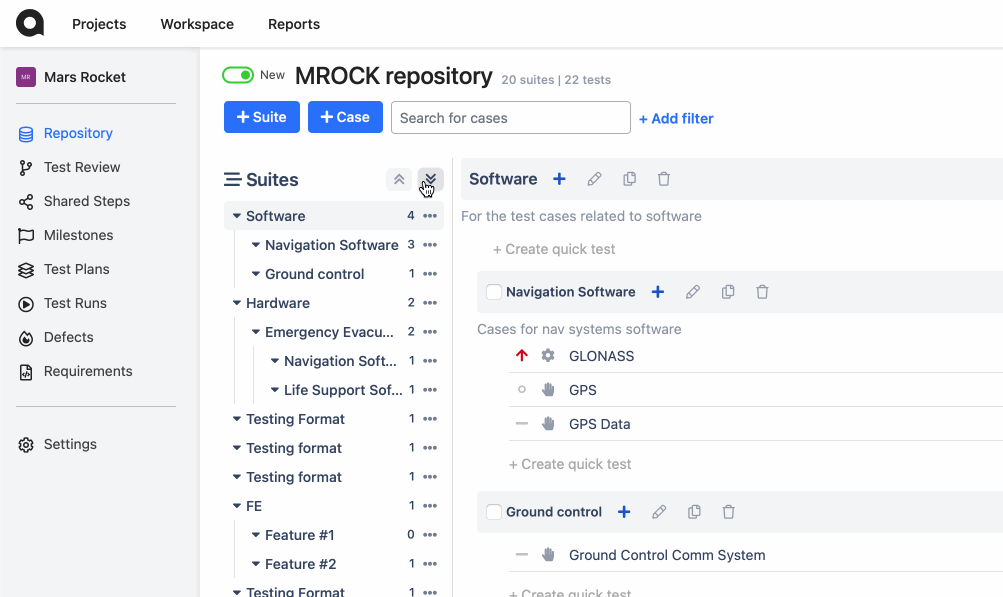1003x597 pixels.
Task: Open the Workspace top menu
Action: pos(197,24)
